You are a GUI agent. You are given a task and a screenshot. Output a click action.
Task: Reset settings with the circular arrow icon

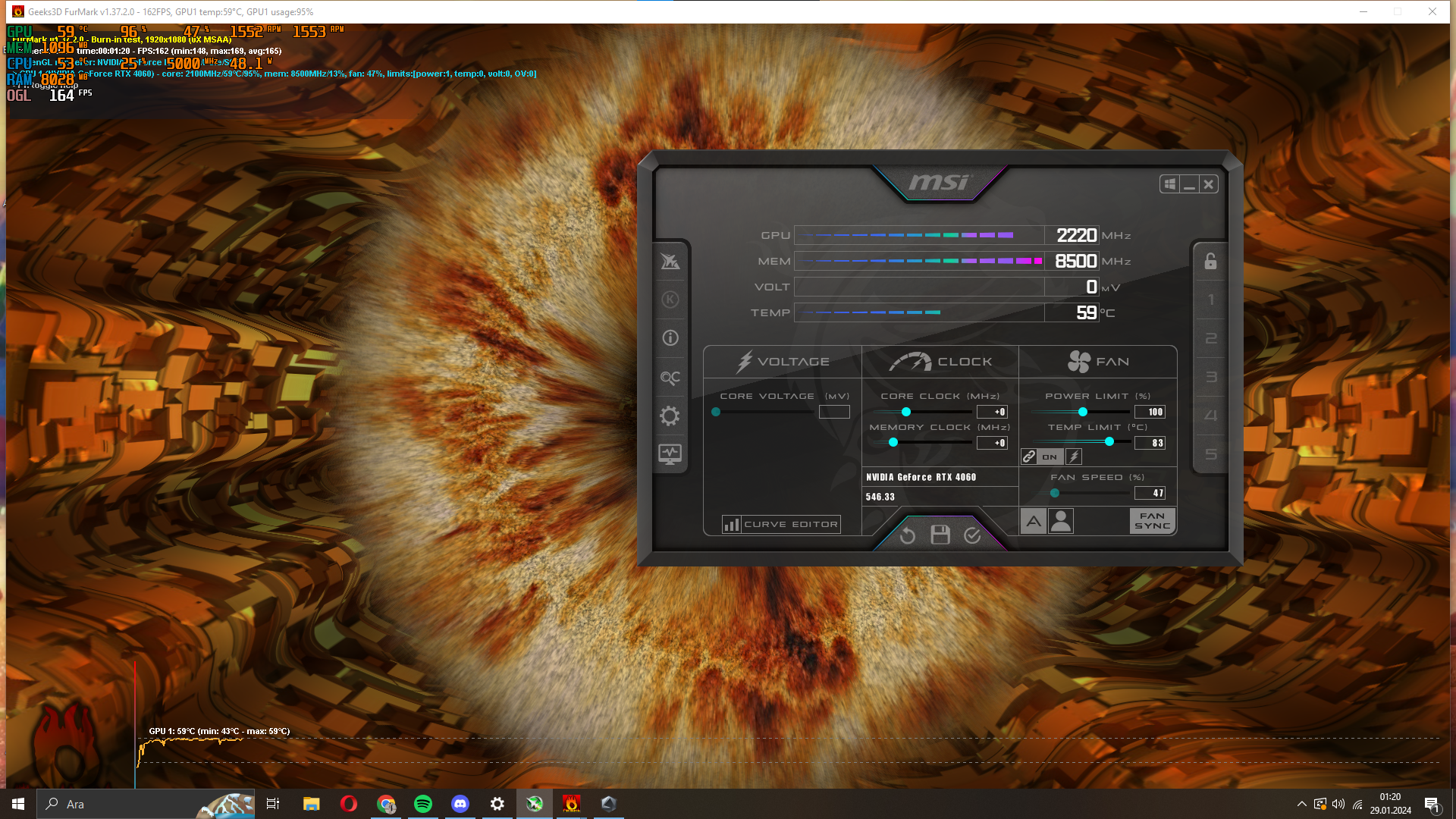pyautogui.click(x=908, y=535)
